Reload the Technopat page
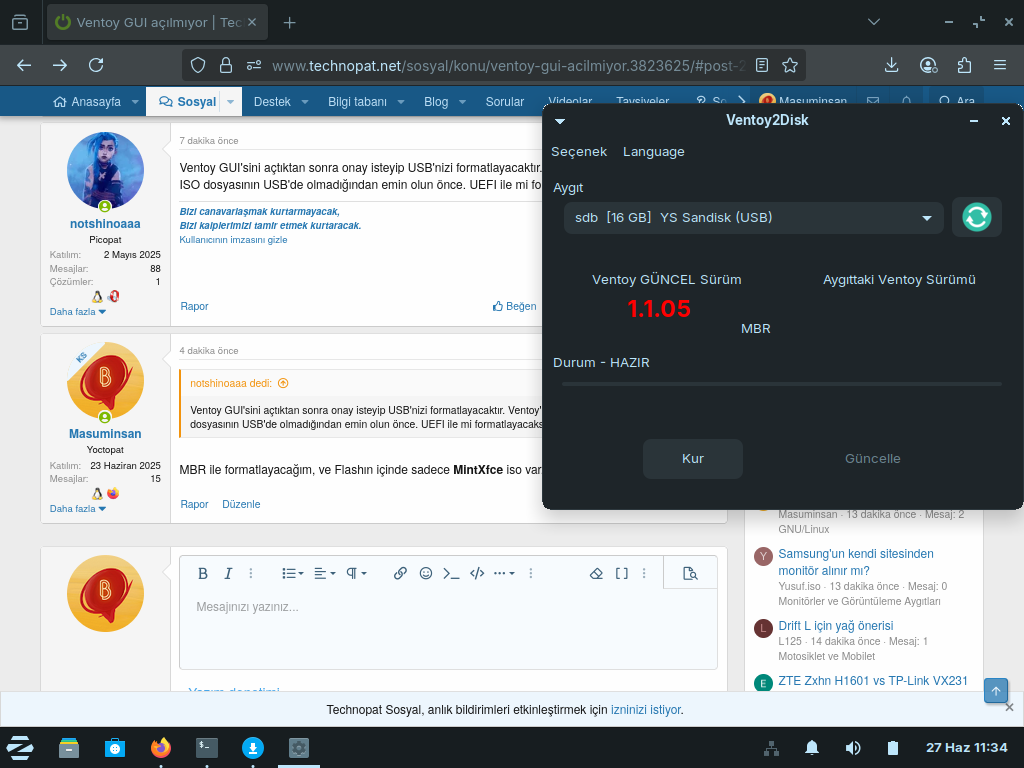1024x768 pixels. click(x=96, y=65)
